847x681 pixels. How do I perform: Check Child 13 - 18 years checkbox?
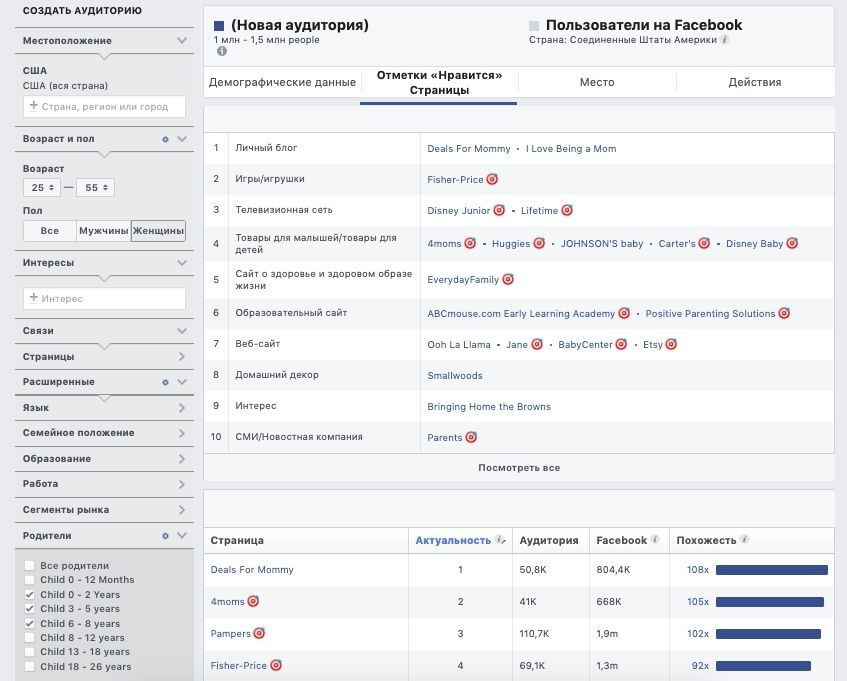coord(30,652)
